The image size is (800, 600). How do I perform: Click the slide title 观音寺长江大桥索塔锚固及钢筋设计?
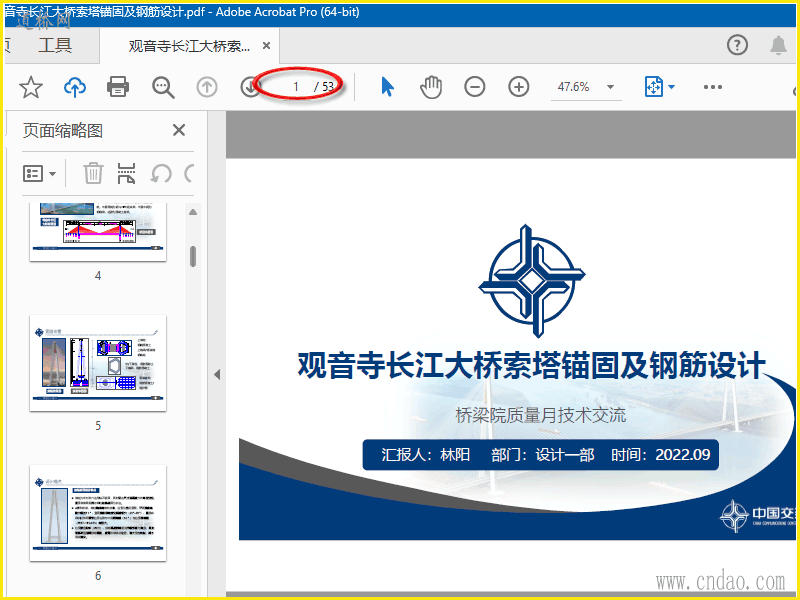click(x=531, y=365)
